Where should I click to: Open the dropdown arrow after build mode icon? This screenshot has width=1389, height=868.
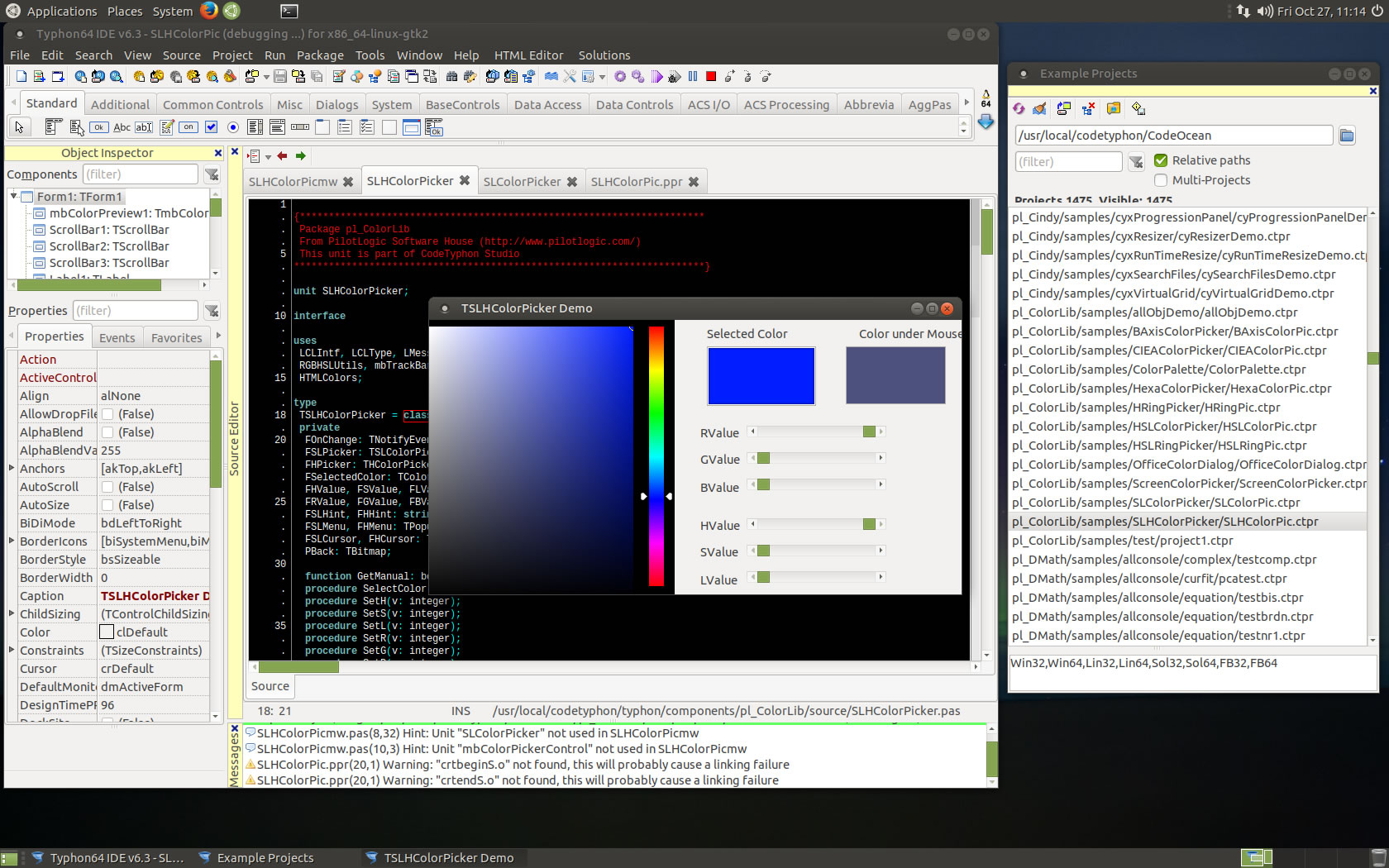pyautogui.click(x=602, y=77)
